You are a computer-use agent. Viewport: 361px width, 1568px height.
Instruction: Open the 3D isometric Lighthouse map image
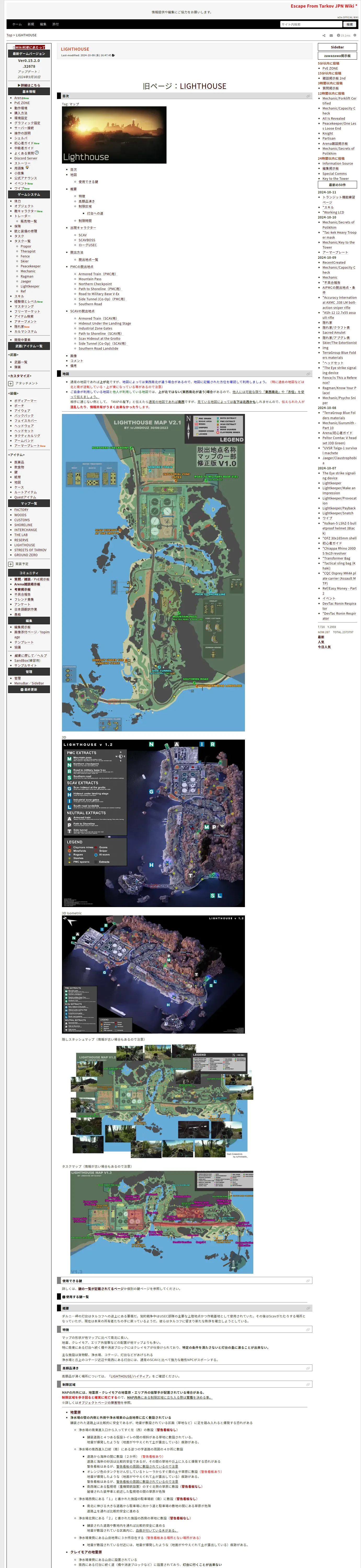(x=153, y=974)
